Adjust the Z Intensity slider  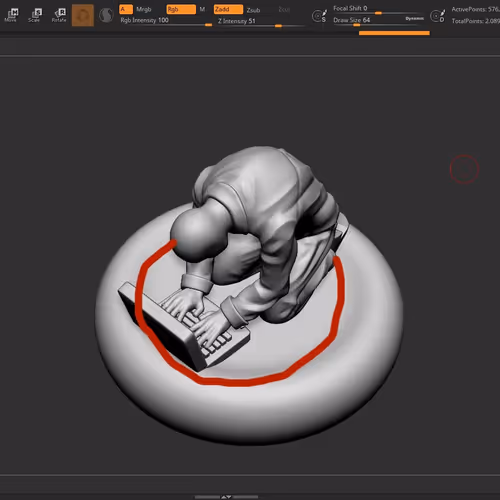click(x=260, y=21)
